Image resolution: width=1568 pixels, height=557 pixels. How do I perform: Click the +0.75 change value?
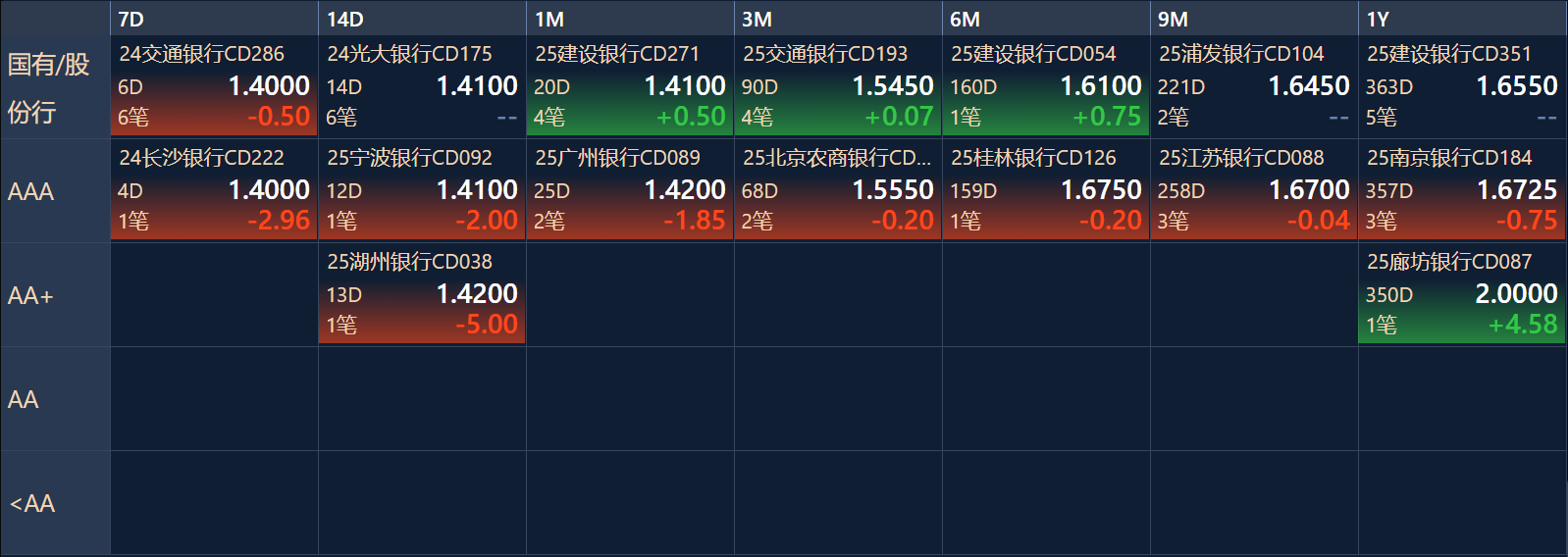[x=1107, y=117]
